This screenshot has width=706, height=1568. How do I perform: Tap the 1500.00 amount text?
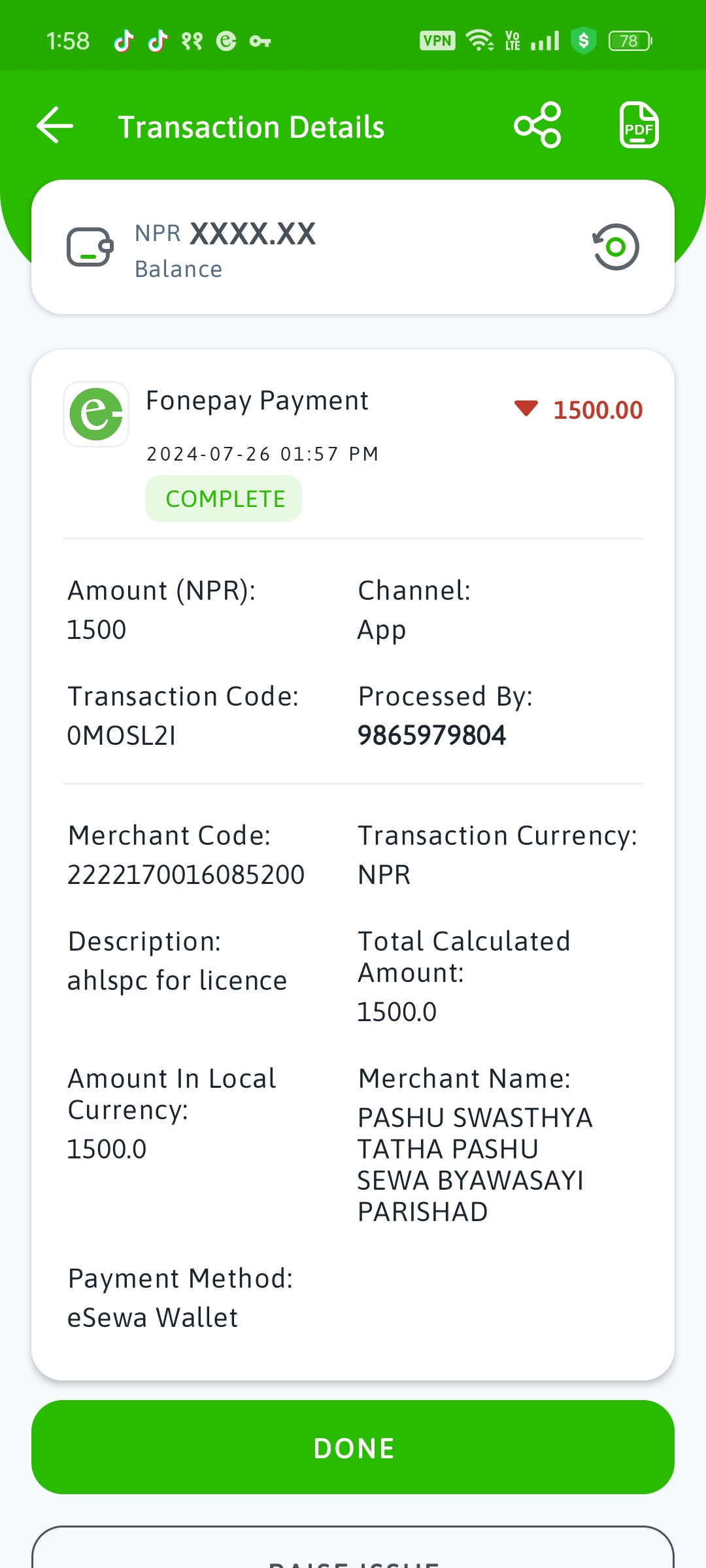pos(598,410)
